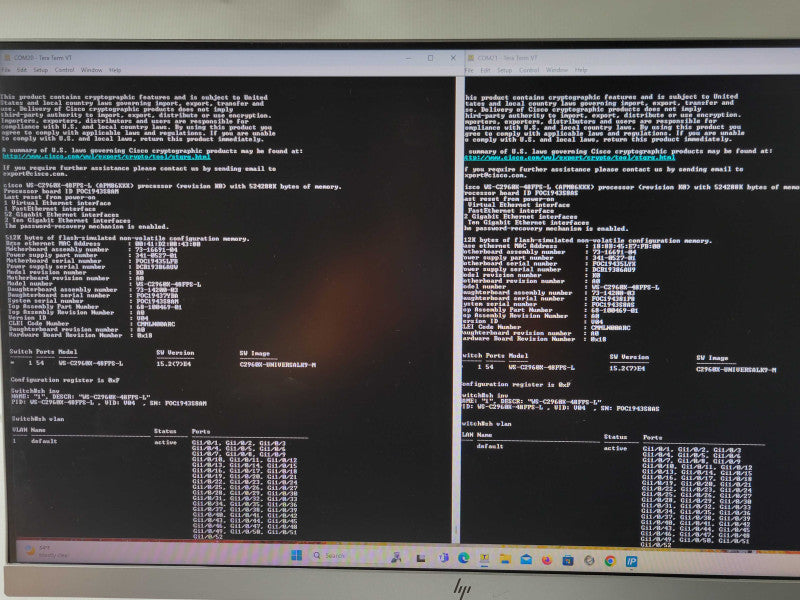Open Setup menu in COM21 Tera Term window
This screenshot has width=800, height=600.
[505, 70]
